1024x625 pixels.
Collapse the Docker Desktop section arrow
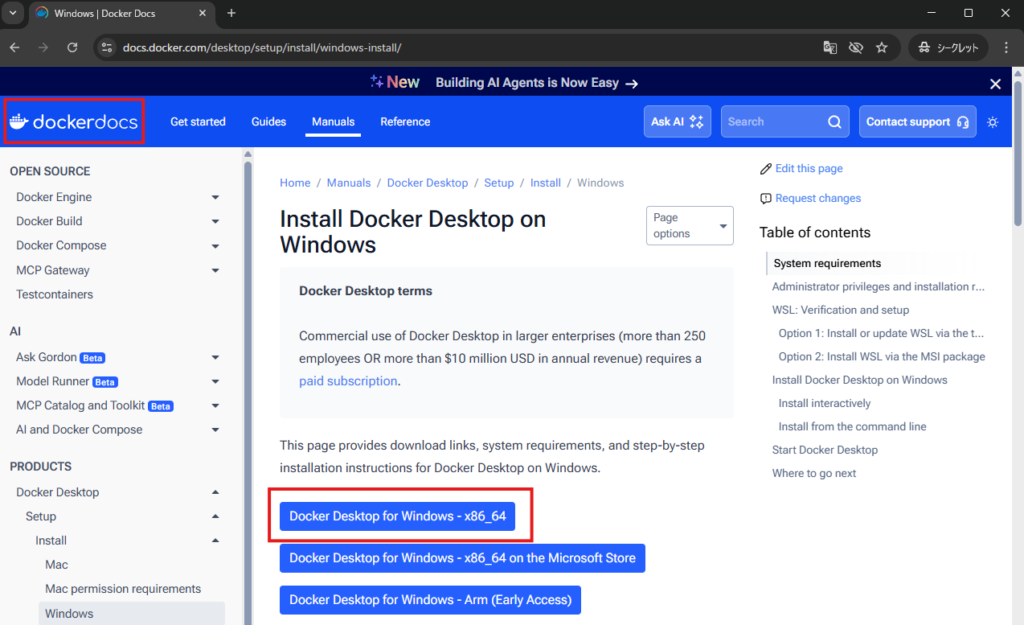pos(215,492)
